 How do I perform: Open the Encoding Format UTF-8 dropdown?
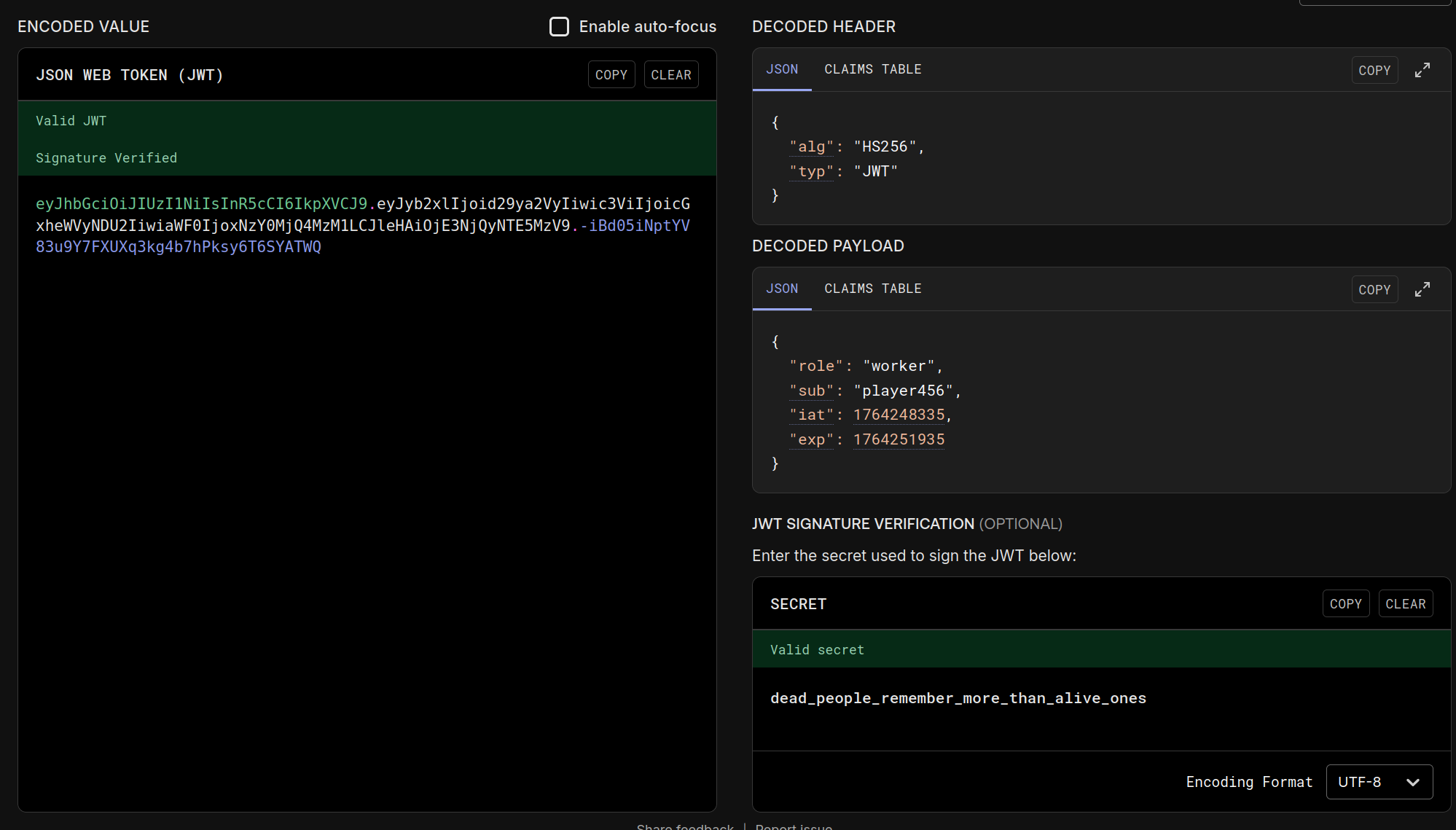point(1379,782)
